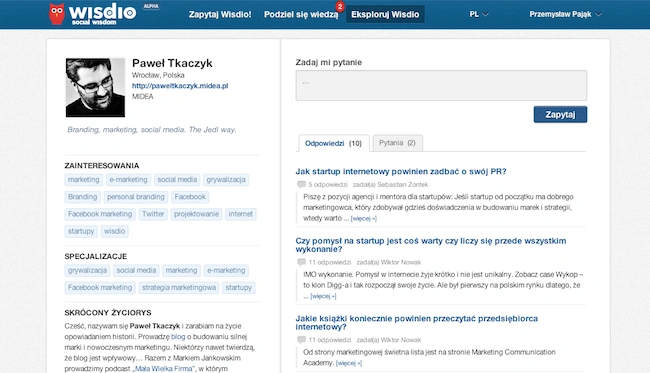
Task: Click the Facebook marketing tag under Specjalizacje
Action: tap(100, 288)
